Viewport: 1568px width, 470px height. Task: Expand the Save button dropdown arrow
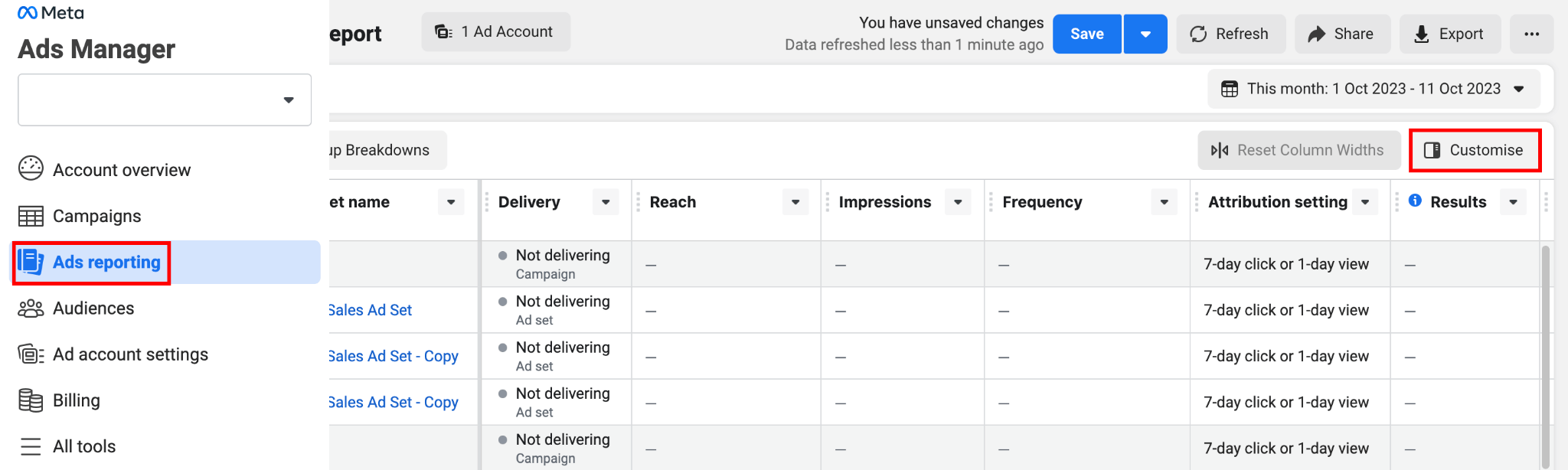pyautogui.click(x=1145, y=34)
